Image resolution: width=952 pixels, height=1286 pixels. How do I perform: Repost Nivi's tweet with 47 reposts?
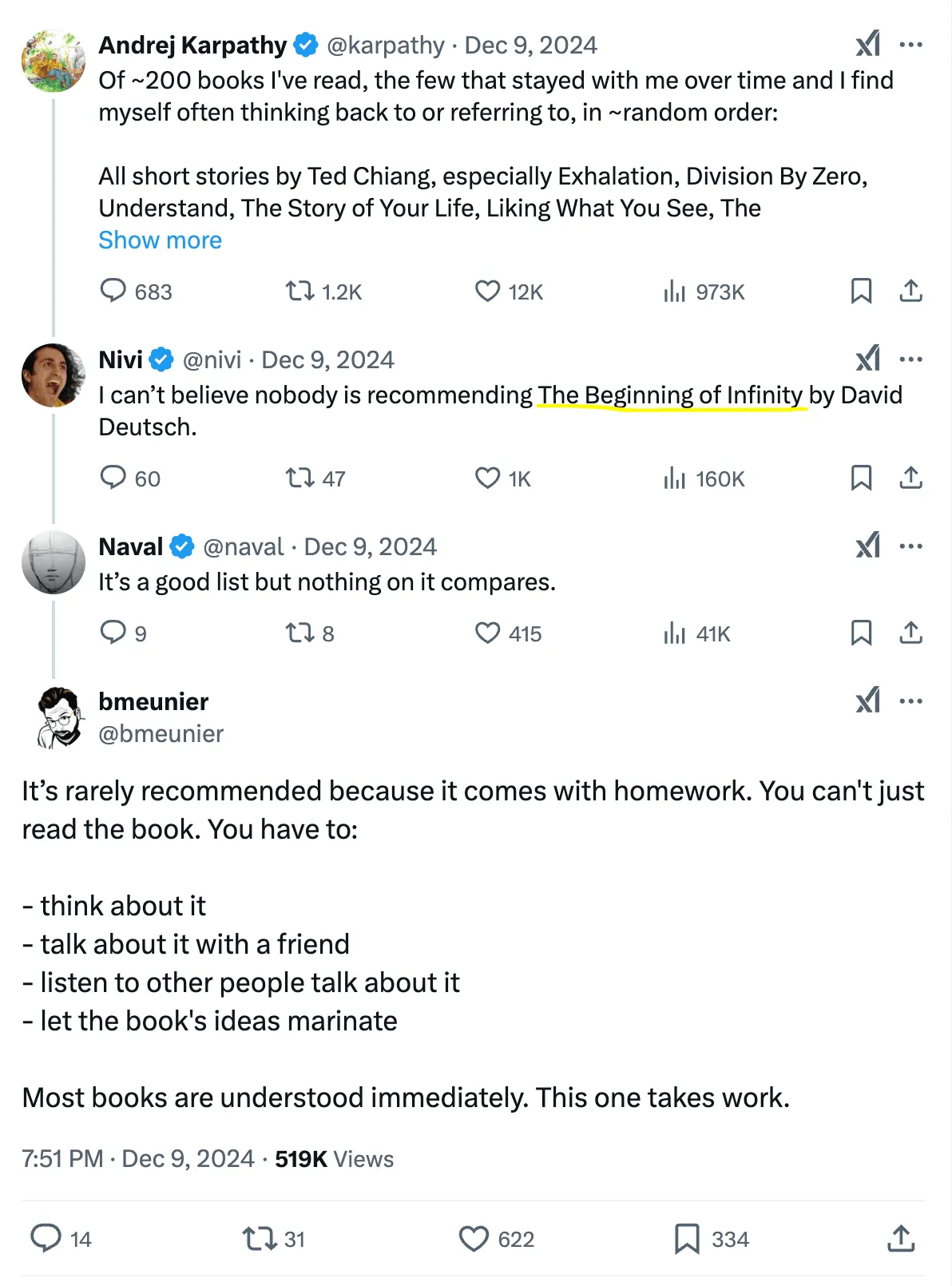(x=315, y=478)
